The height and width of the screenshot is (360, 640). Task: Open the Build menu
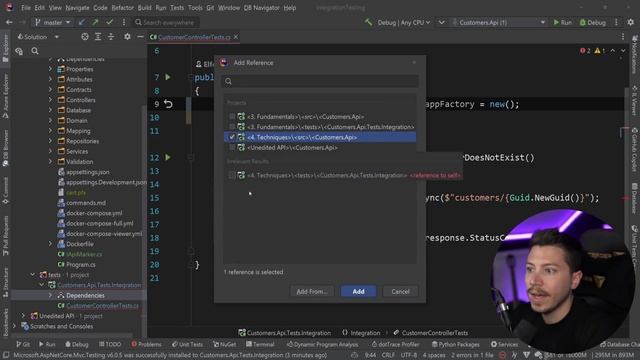pyautogui.click(x=144, y=8)
